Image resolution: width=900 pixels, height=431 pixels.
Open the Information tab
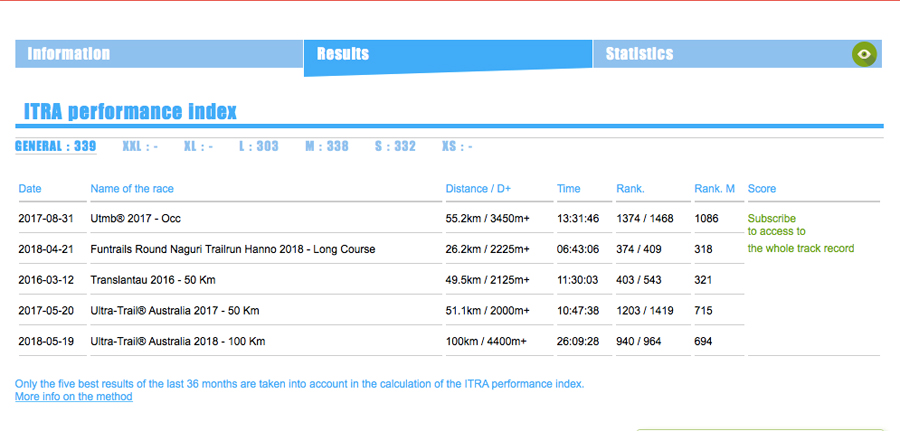(68, 54)
